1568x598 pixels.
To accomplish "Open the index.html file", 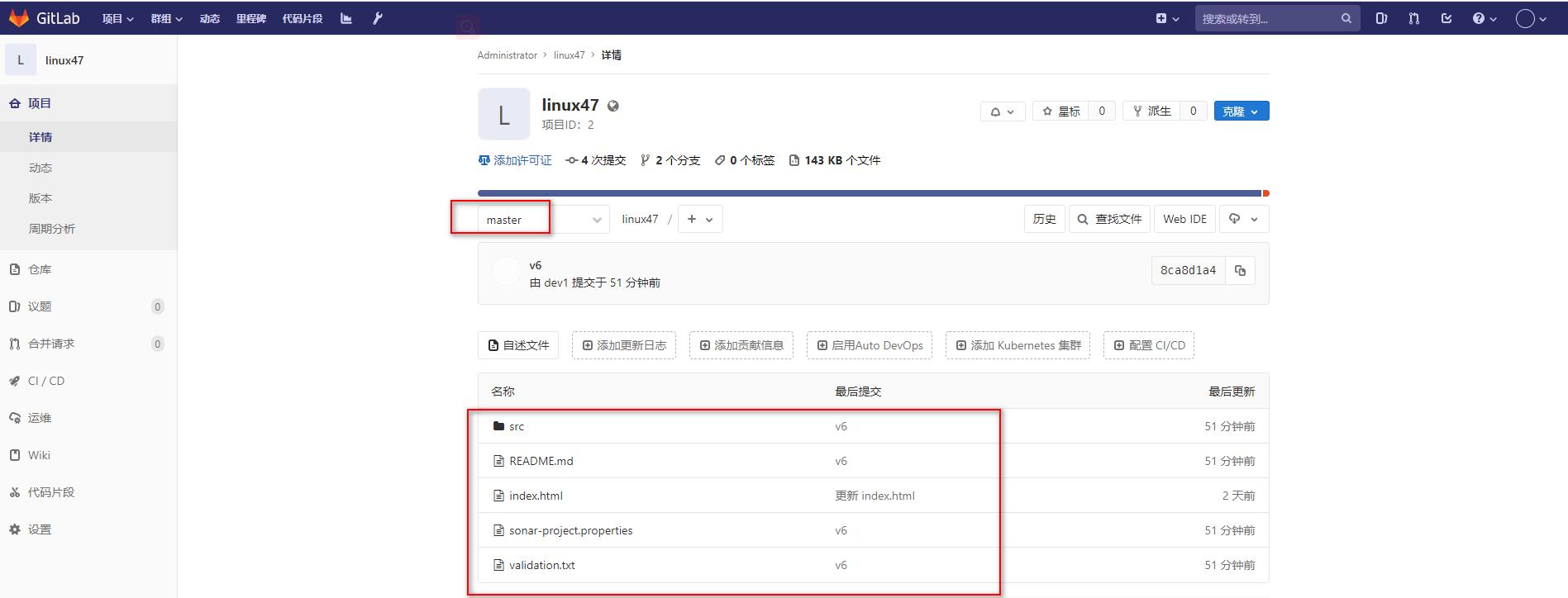I will coord(536,496).
